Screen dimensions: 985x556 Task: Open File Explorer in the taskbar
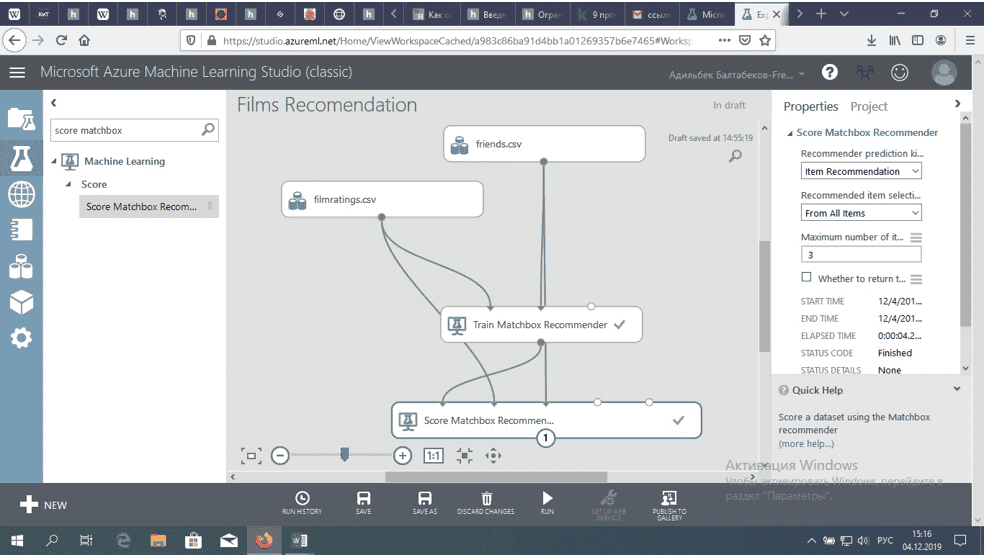[158, 540]
